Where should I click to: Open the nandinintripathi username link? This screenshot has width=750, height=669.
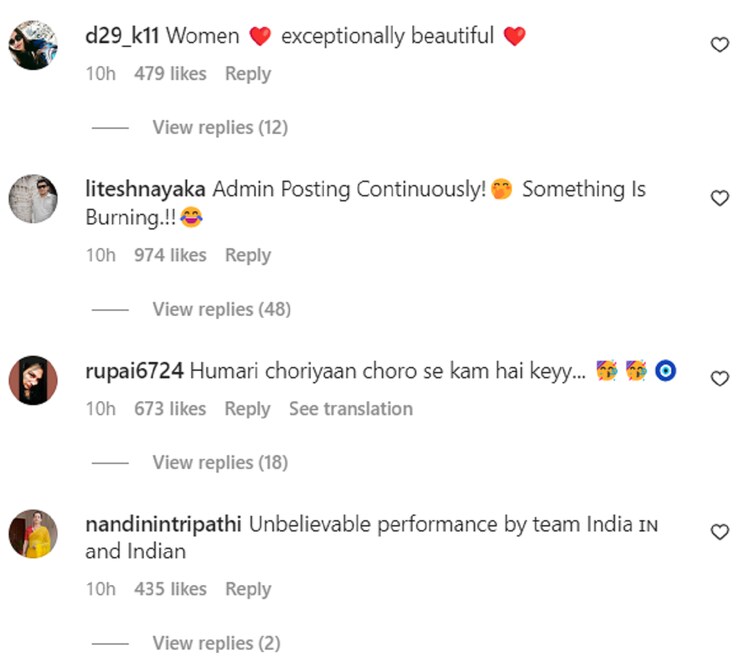tap(164, 524)
